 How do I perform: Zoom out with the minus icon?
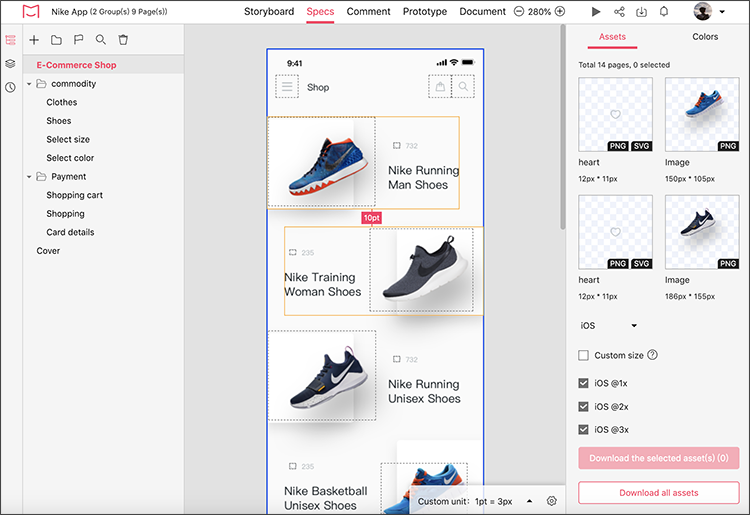pyautogui.click(x=519, y=11)
